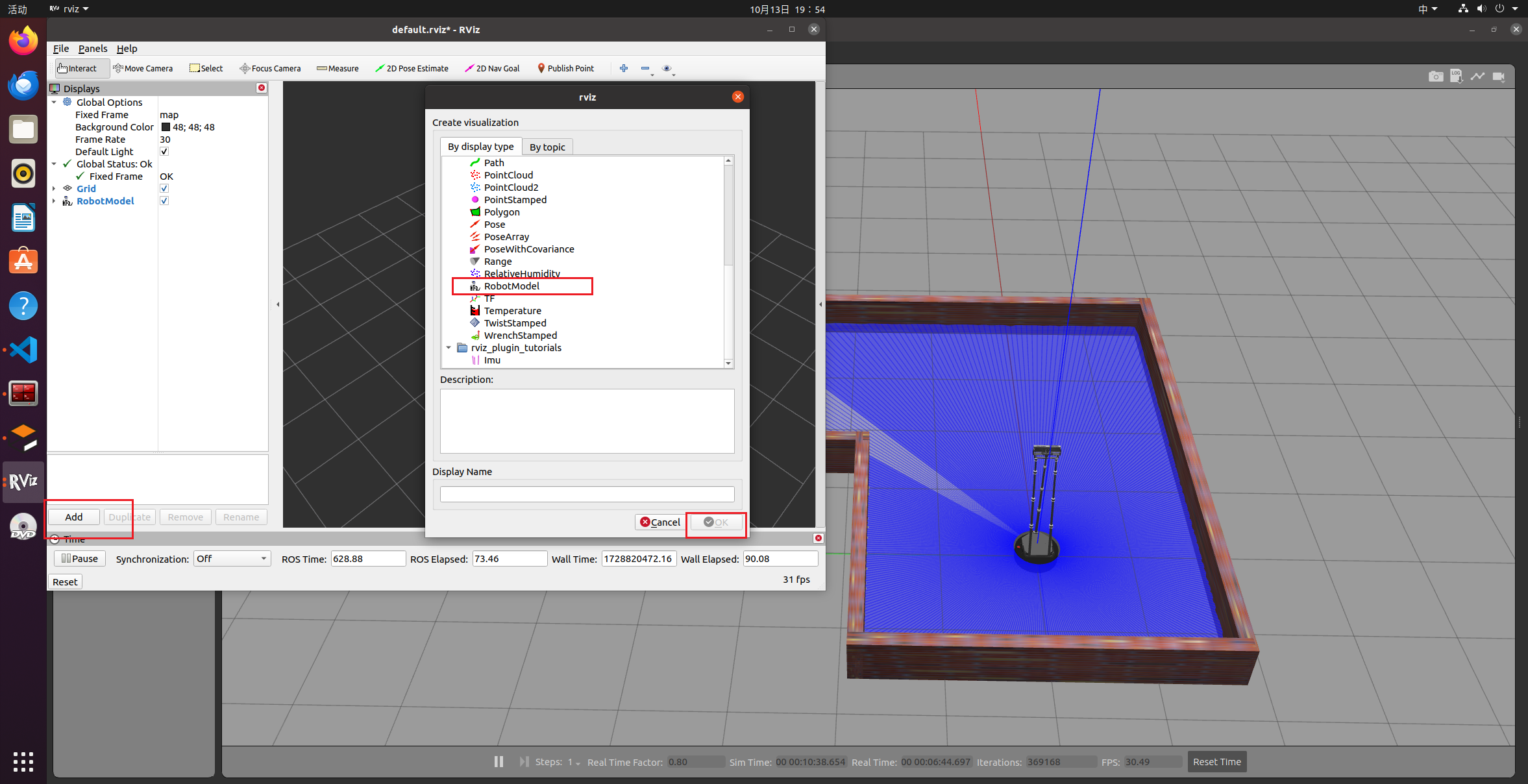Image resolution: width=1528 pixels, height=784 pixels.
Task: Open the File menu
Action: 61,49
